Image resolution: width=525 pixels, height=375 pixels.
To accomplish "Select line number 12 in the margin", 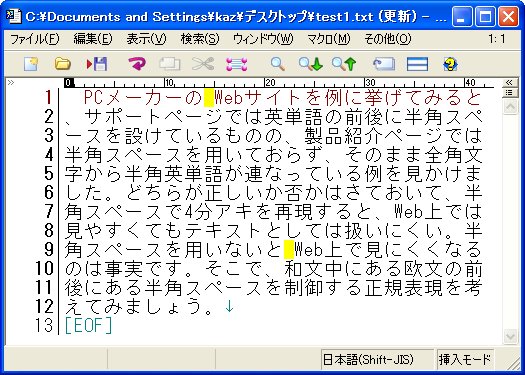I will pos(45,306).
